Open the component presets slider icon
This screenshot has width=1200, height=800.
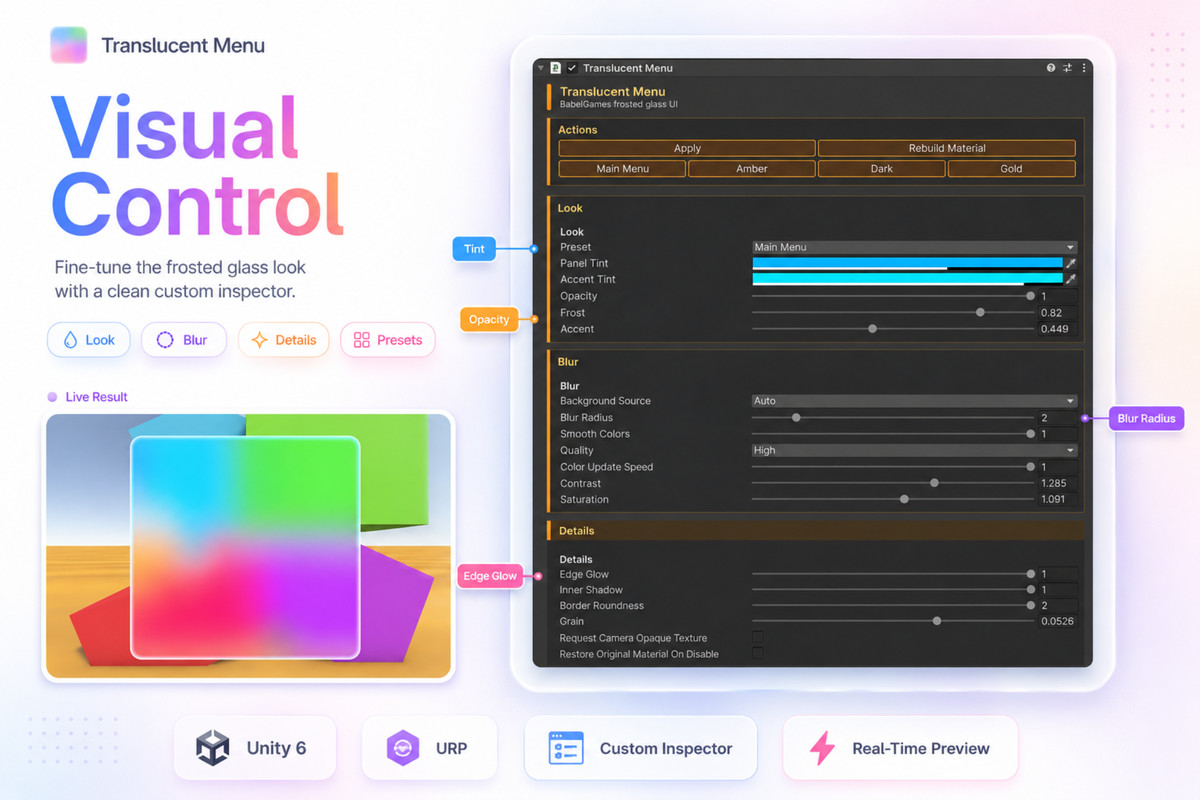[1067, 68]
